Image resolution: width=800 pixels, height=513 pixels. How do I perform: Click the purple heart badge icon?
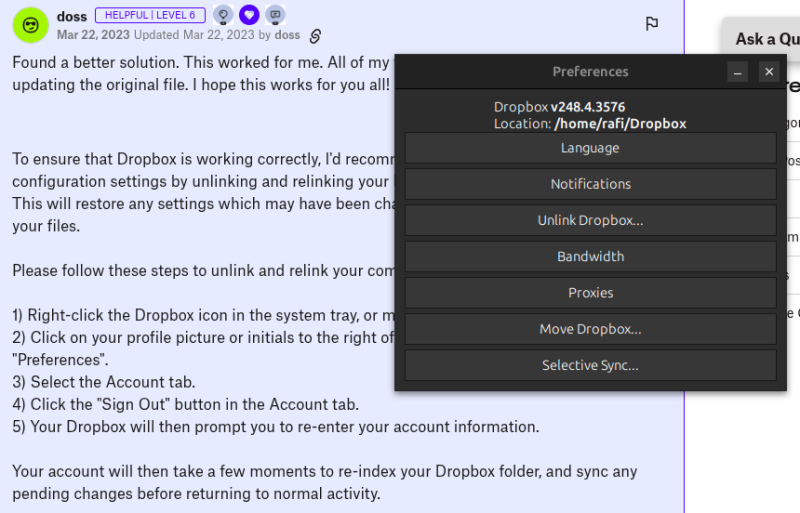click(x=249, y=15)
